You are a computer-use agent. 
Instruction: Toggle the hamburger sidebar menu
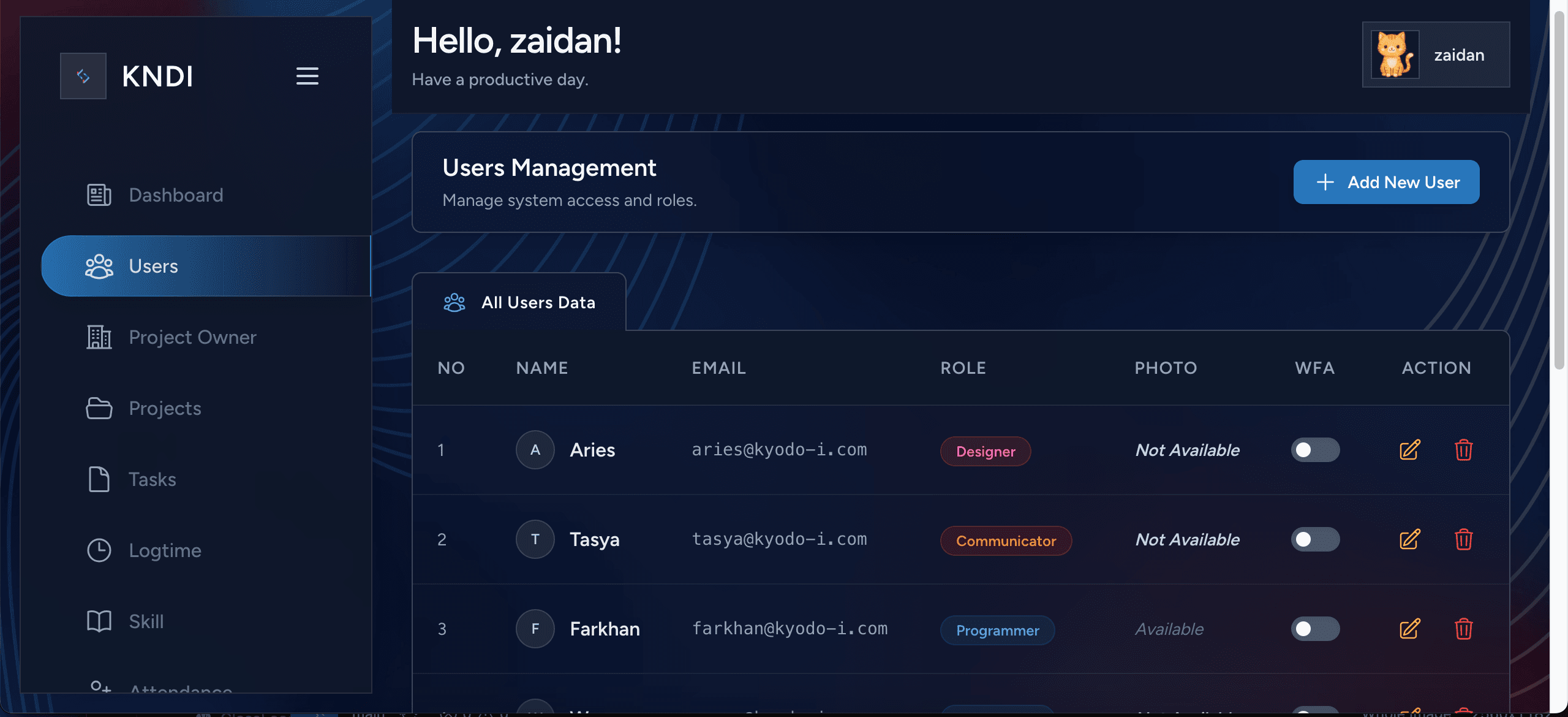click(x=307, y=76)
